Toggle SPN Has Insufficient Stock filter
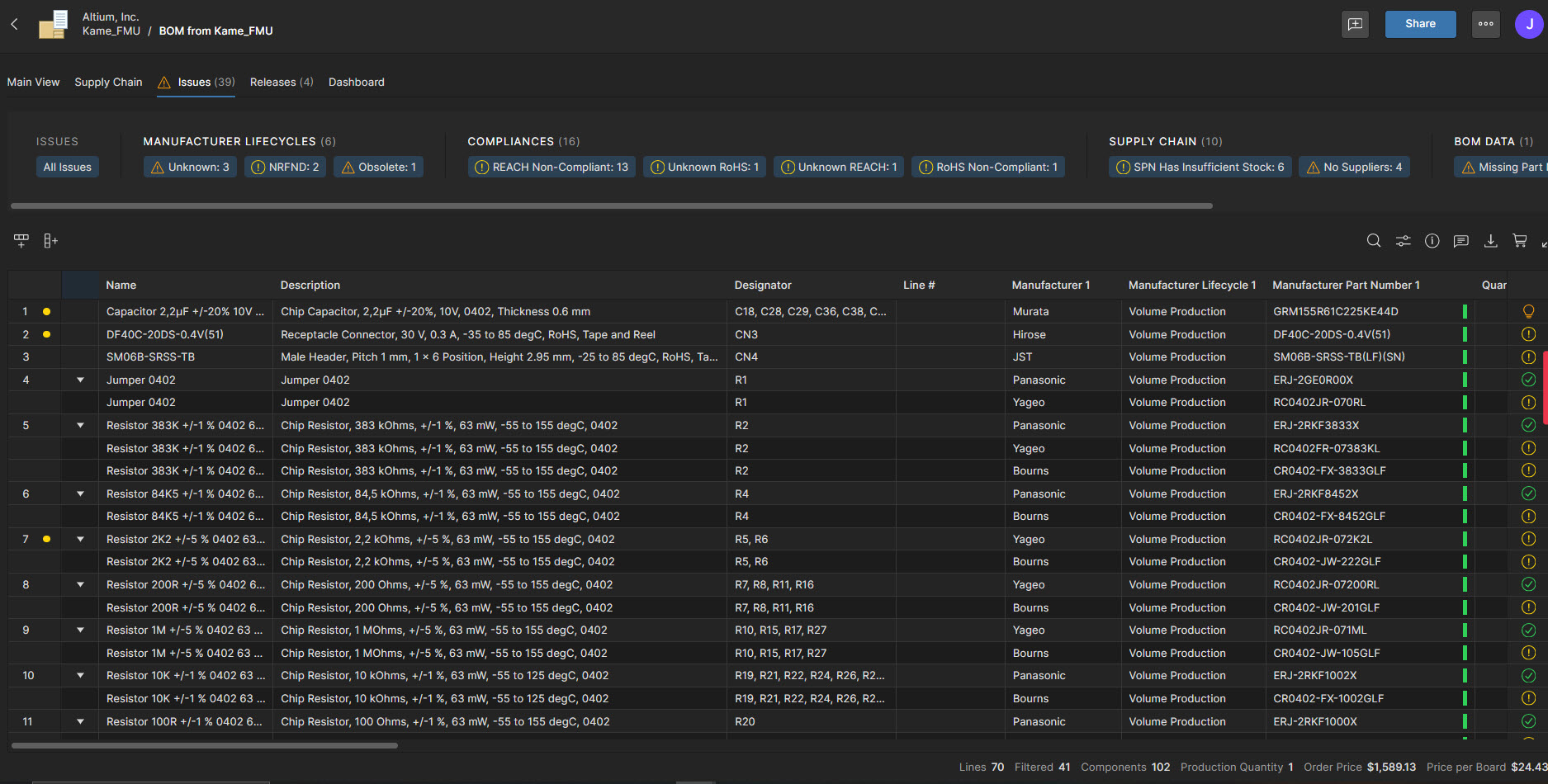This screenshot has width=1548, height=784. coord(1200,167)
